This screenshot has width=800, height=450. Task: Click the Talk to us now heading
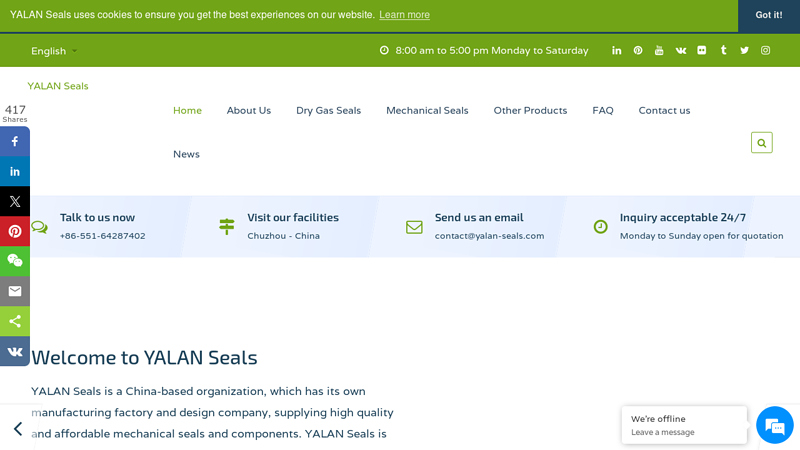[97, 217]
